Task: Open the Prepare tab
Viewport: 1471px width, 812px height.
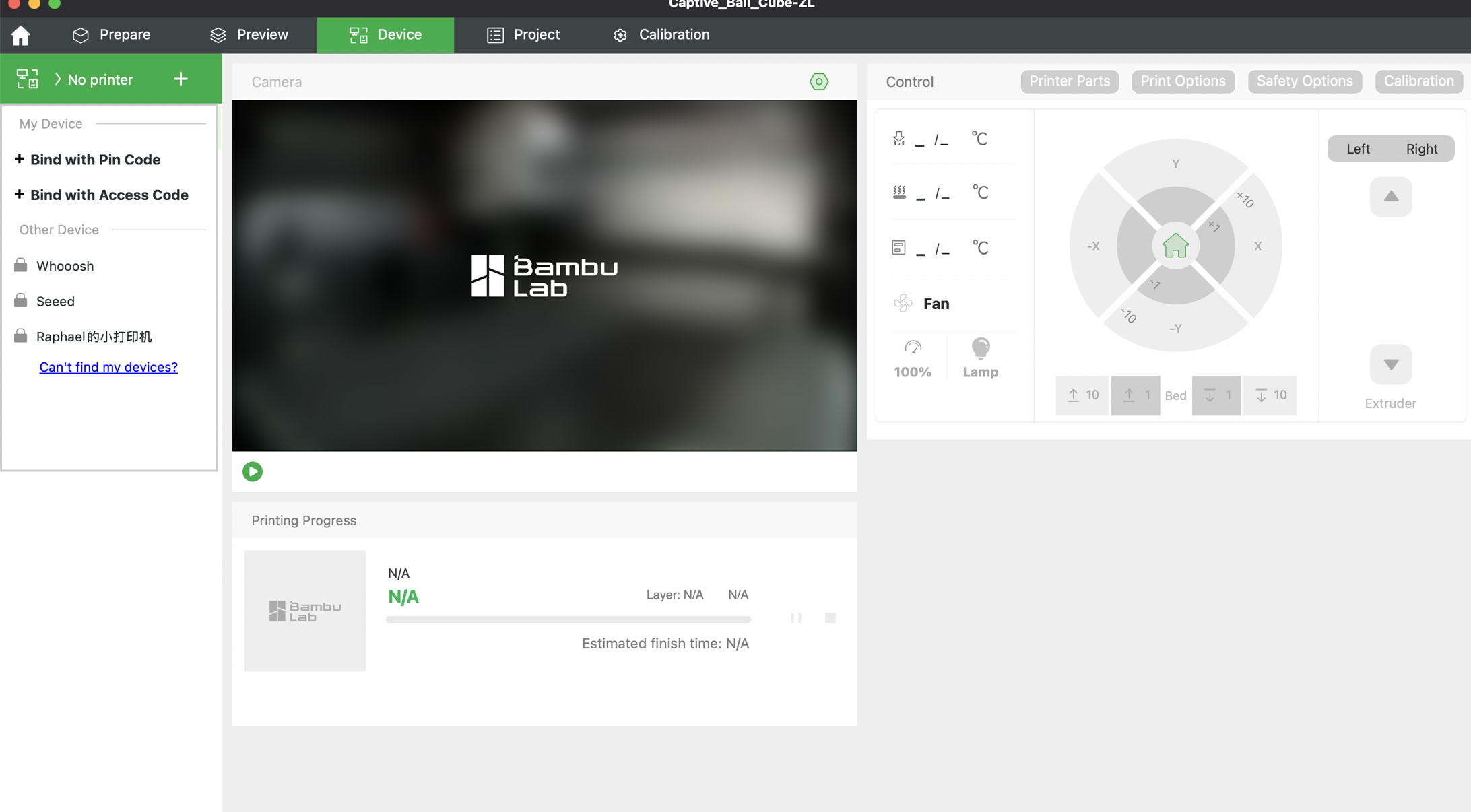Action: (x=111, y=35)
